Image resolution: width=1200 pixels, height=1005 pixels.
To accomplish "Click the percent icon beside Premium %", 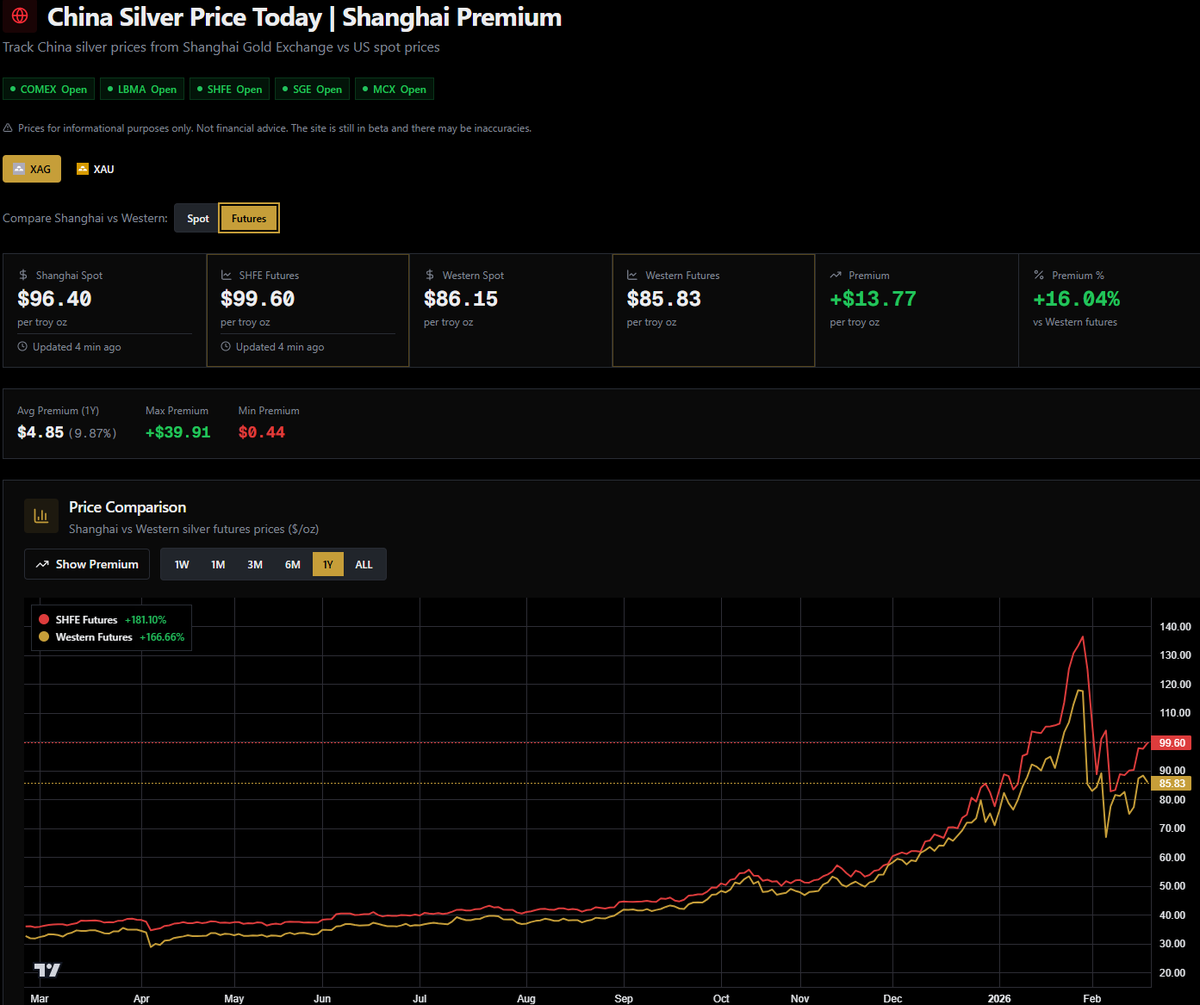I will (1039, 275).
